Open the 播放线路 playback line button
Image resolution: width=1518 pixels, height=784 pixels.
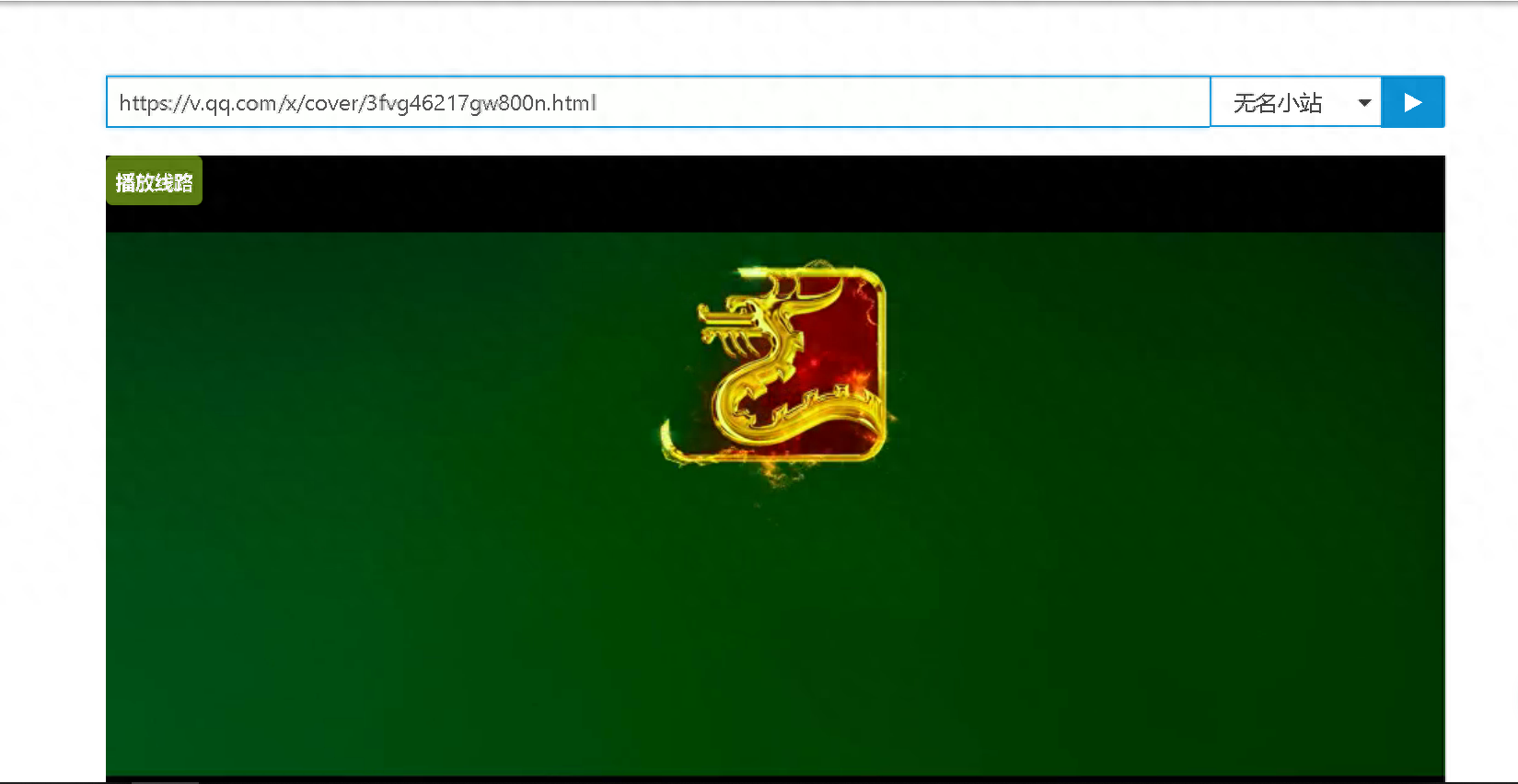pos(154,181)
